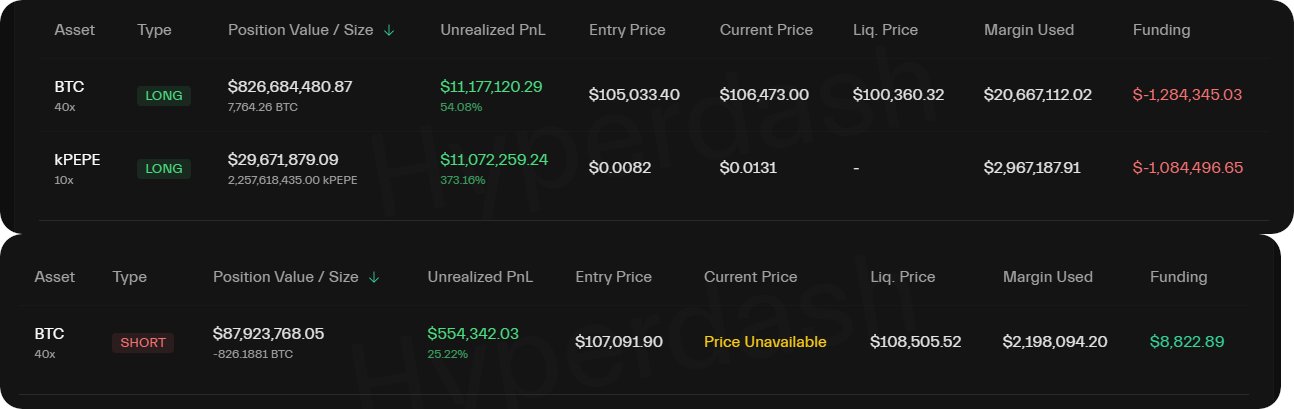This screenshot has height=409, width=1294.
Task: Click the $11,177,120.29 unrealized PnL value
Action: pos(491,87)
